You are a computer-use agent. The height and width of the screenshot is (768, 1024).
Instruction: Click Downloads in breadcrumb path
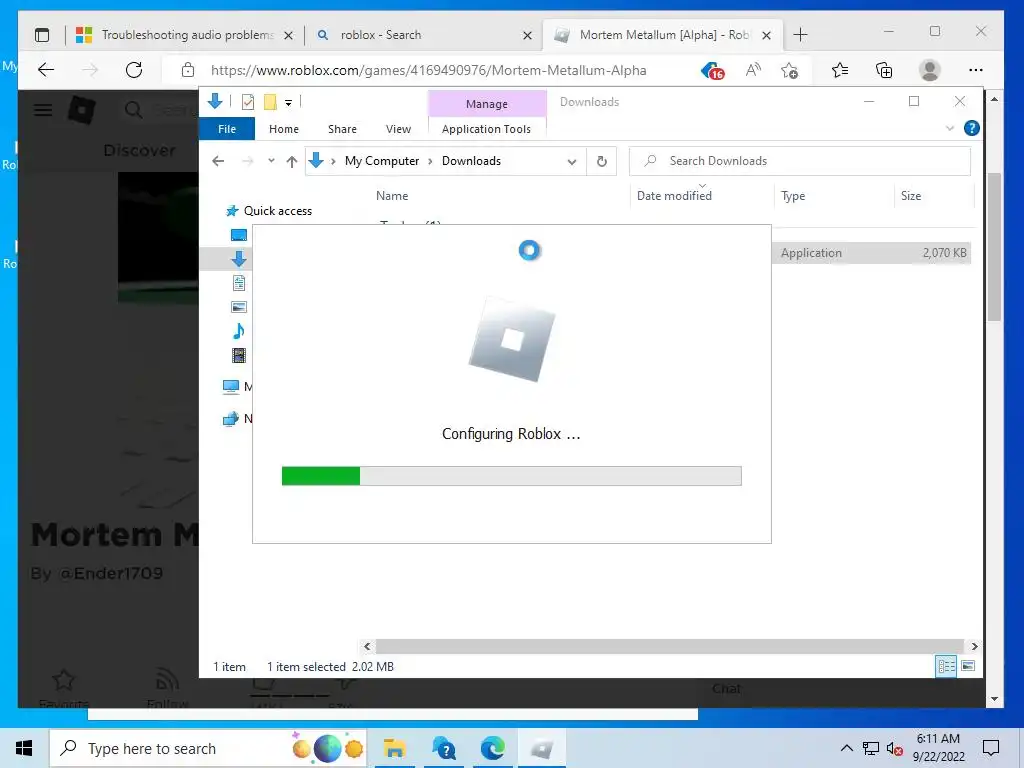click(x=472, y=161)
